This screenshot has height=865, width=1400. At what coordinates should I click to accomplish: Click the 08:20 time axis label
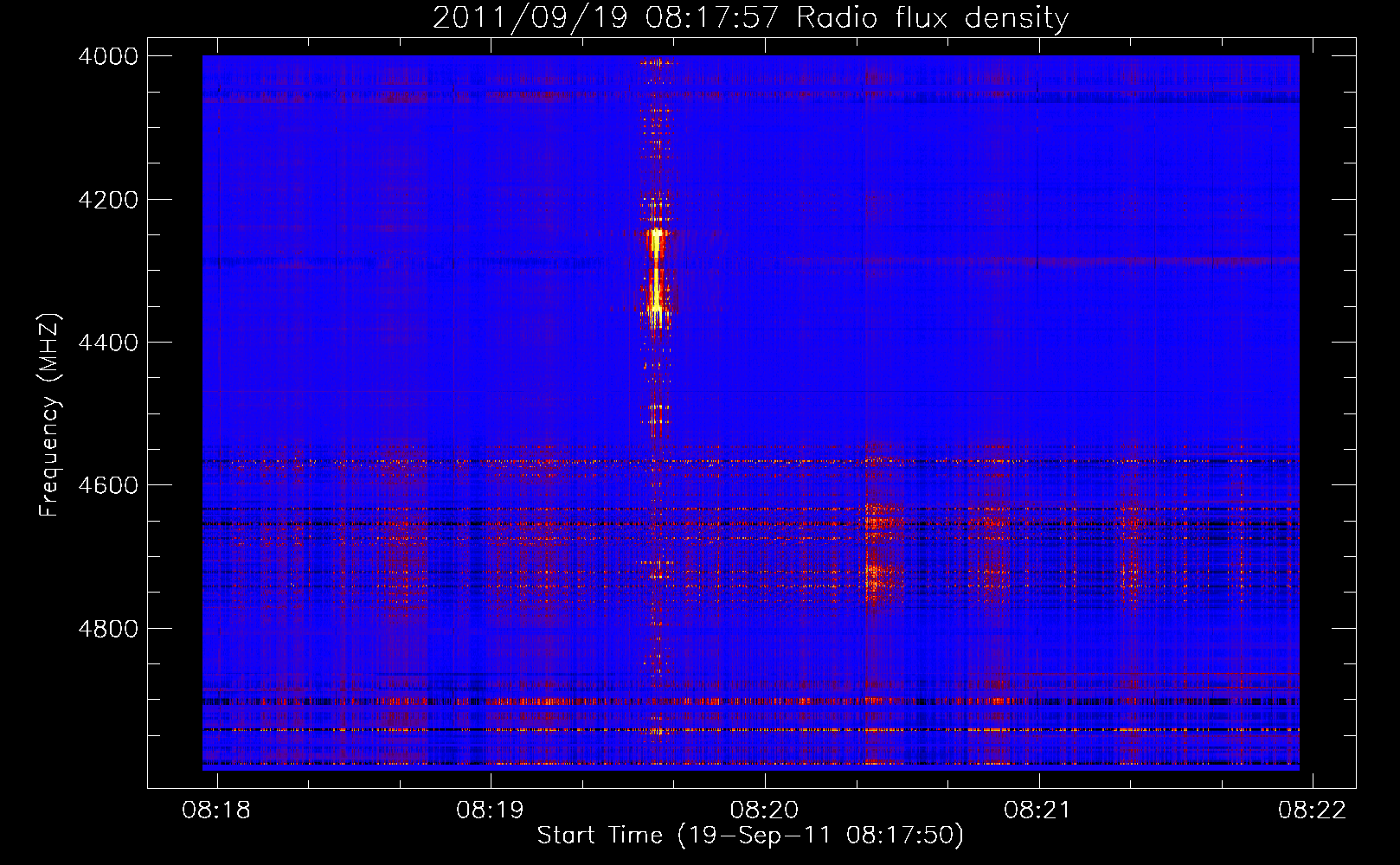(764, 810)
